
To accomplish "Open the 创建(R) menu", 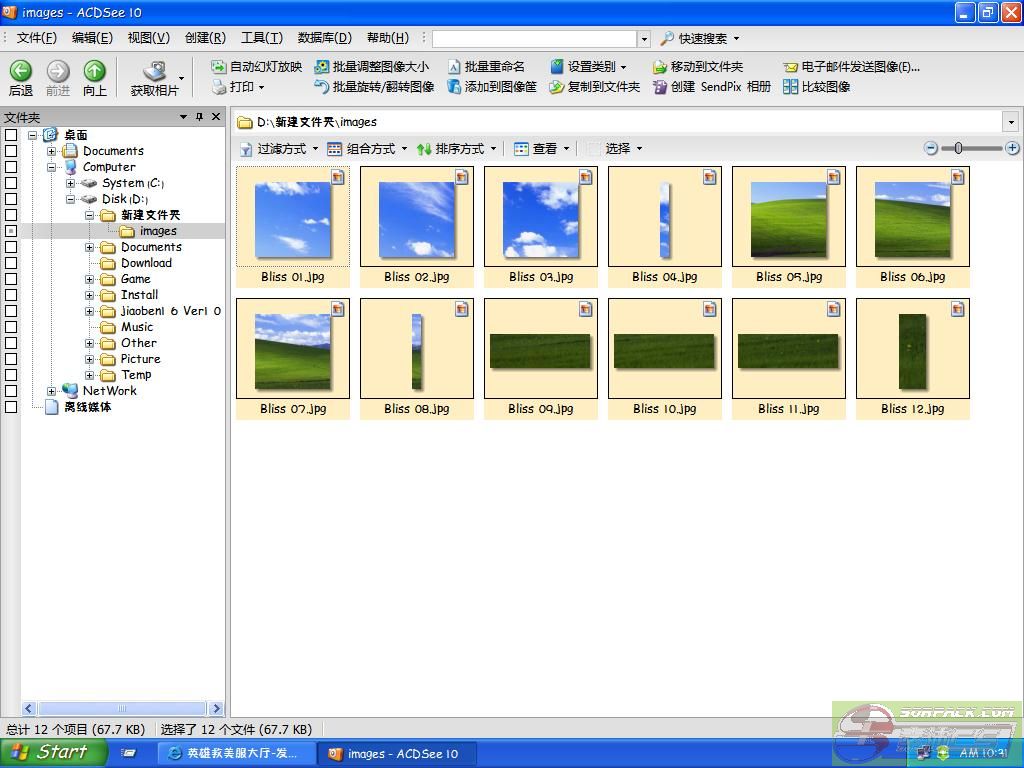I will click(205, 39).
